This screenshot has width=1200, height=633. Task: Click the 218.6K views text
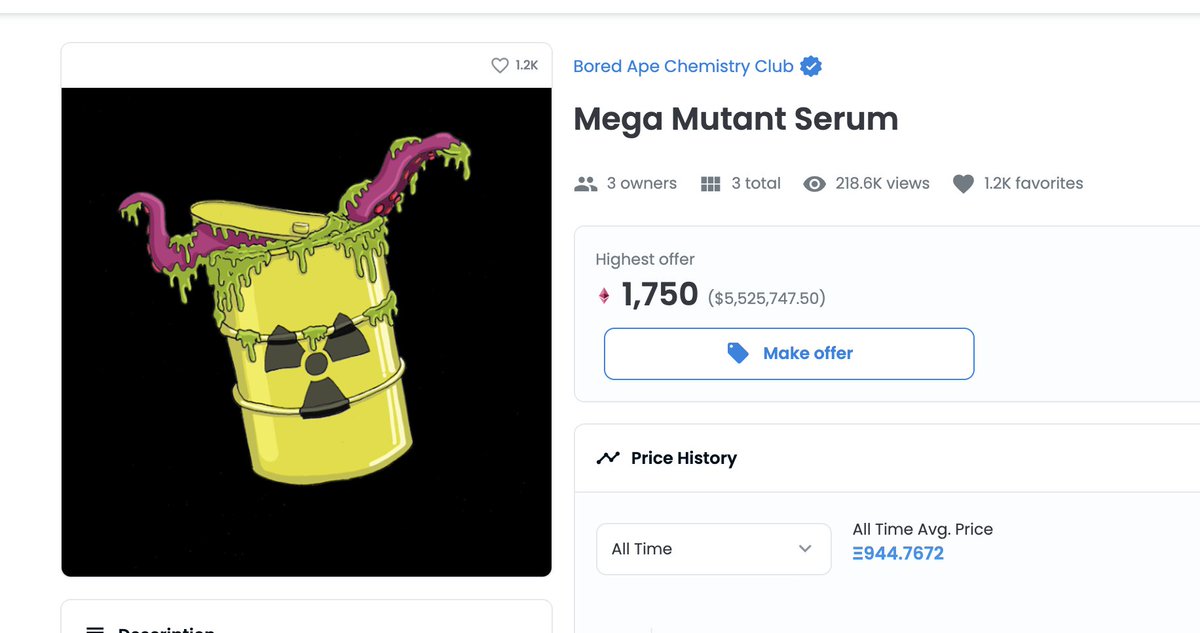click(x=882, y=184)
